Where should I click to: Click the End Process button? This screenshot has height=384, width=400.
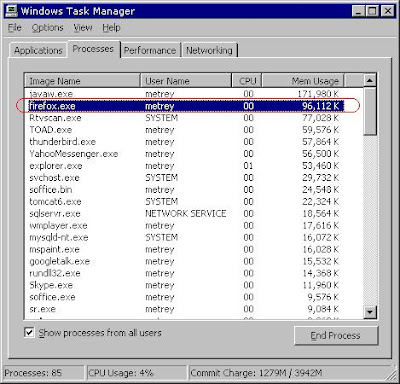click(x=336, y=335)
